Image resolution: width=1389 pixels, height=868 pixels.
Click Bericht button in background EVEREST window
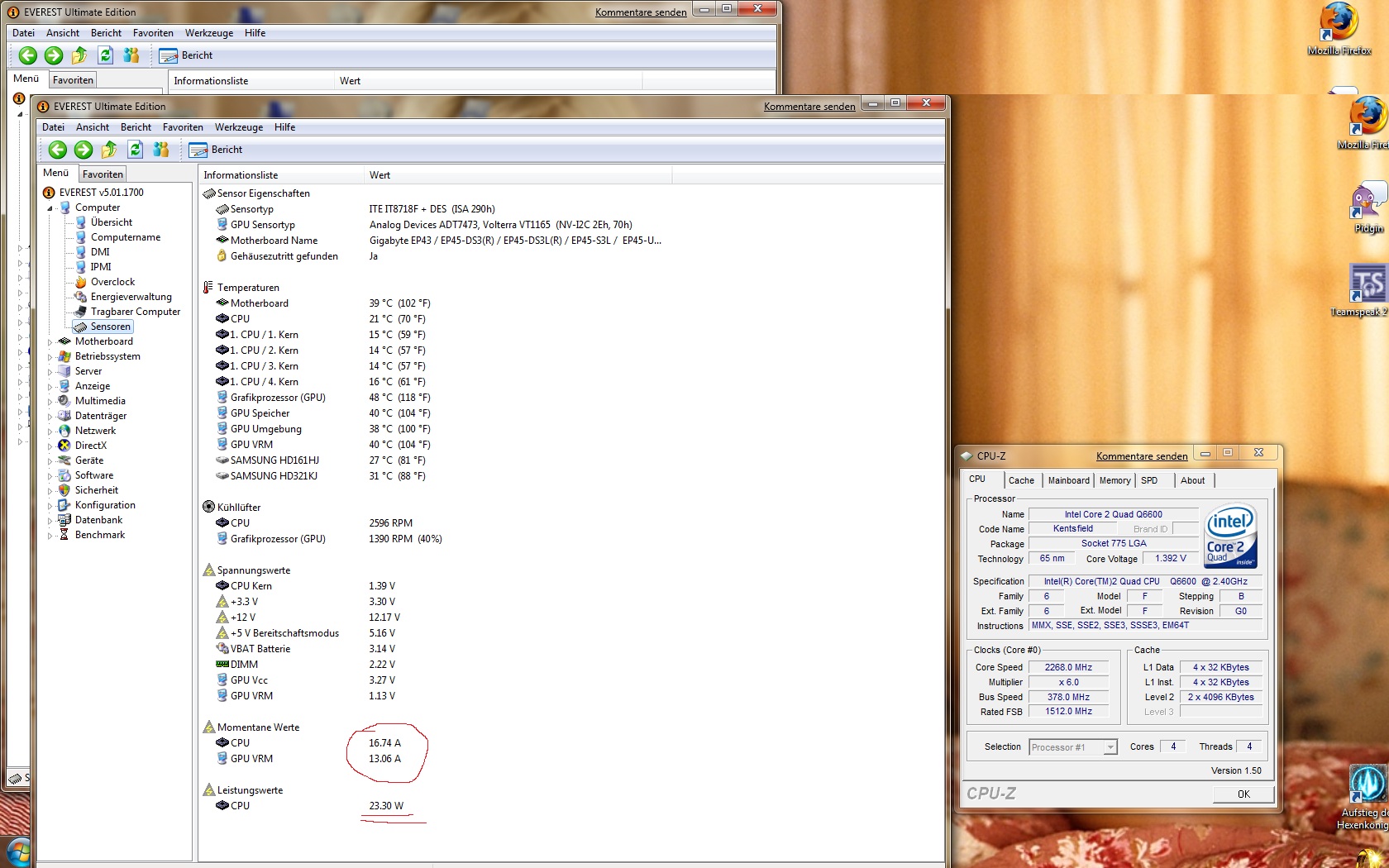tap(186, 55)
